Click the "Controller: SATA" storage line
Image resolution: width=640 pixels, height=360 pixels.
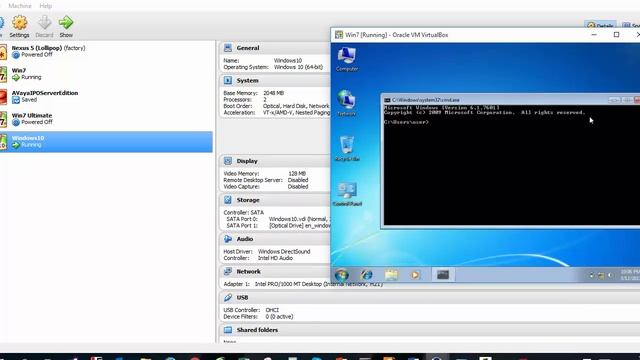click(244, 212)
